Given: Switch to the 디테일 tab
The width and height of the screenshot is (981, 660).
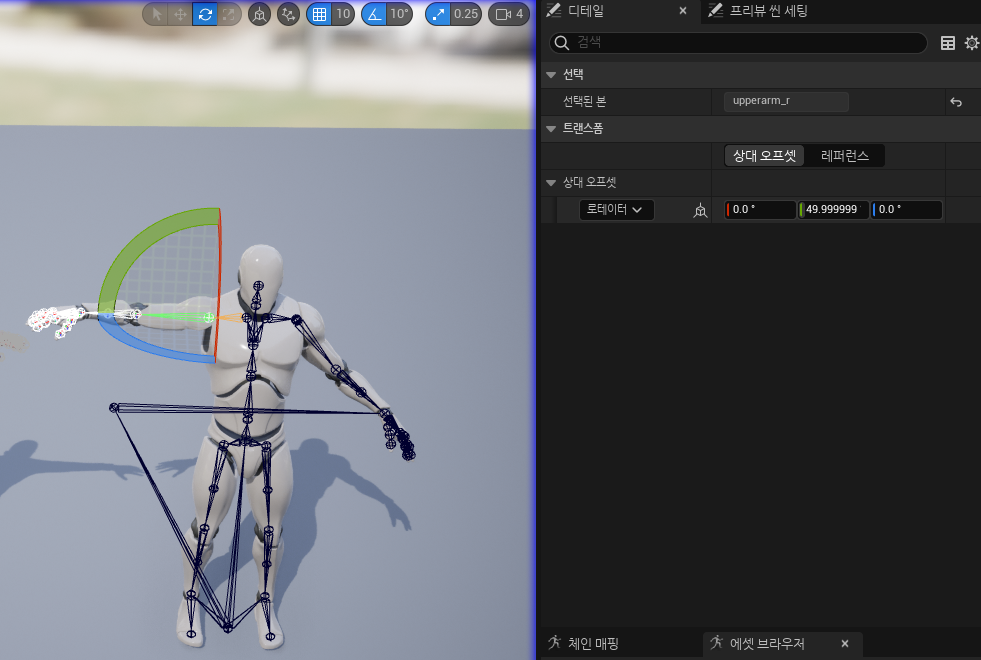Looking at the screenshot, I should [x=585, y=11].
